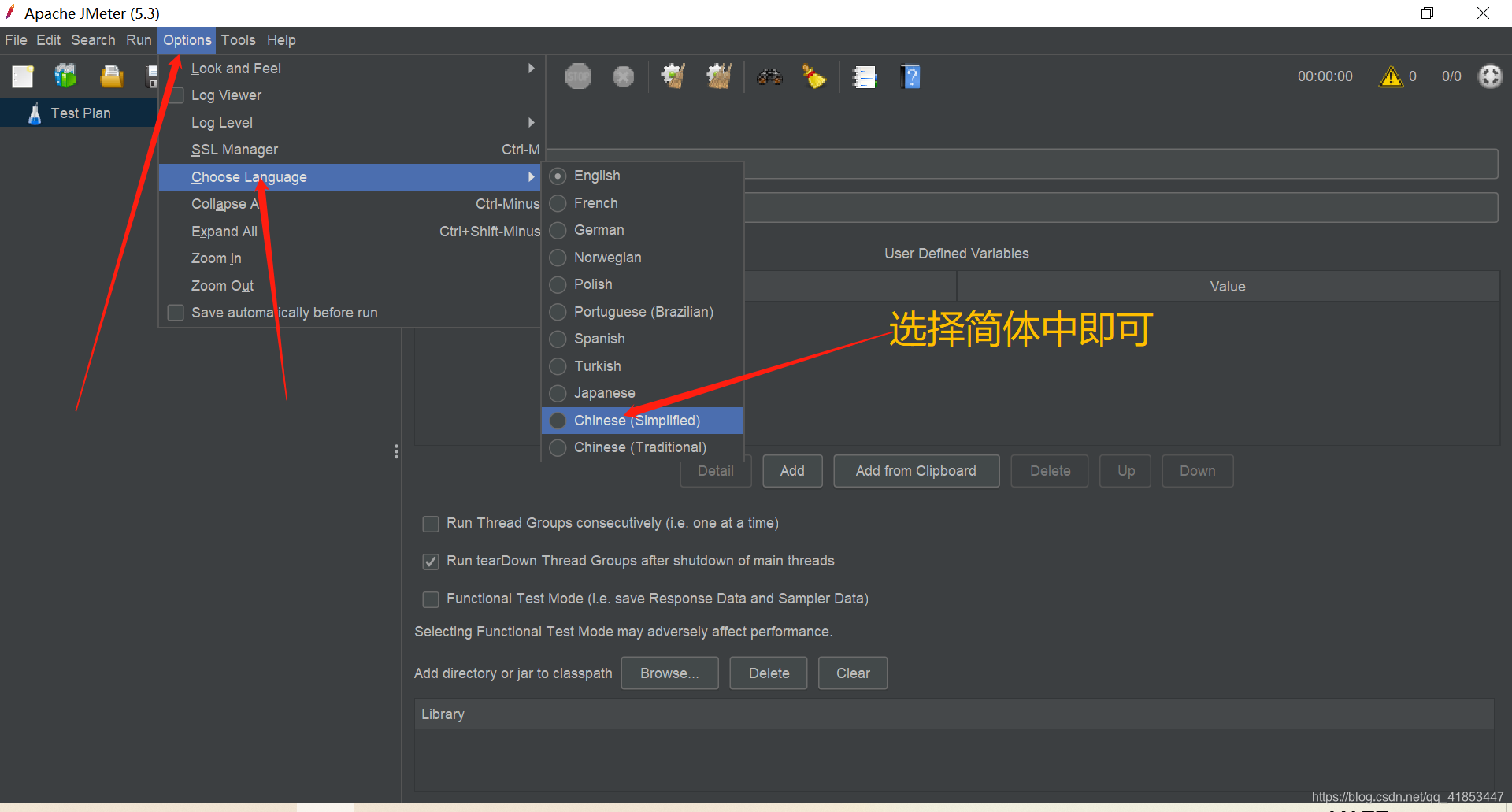The image size is (1512, 812).
Task: Choose Chinese (Traditional) language
Action: pos(643,447)
